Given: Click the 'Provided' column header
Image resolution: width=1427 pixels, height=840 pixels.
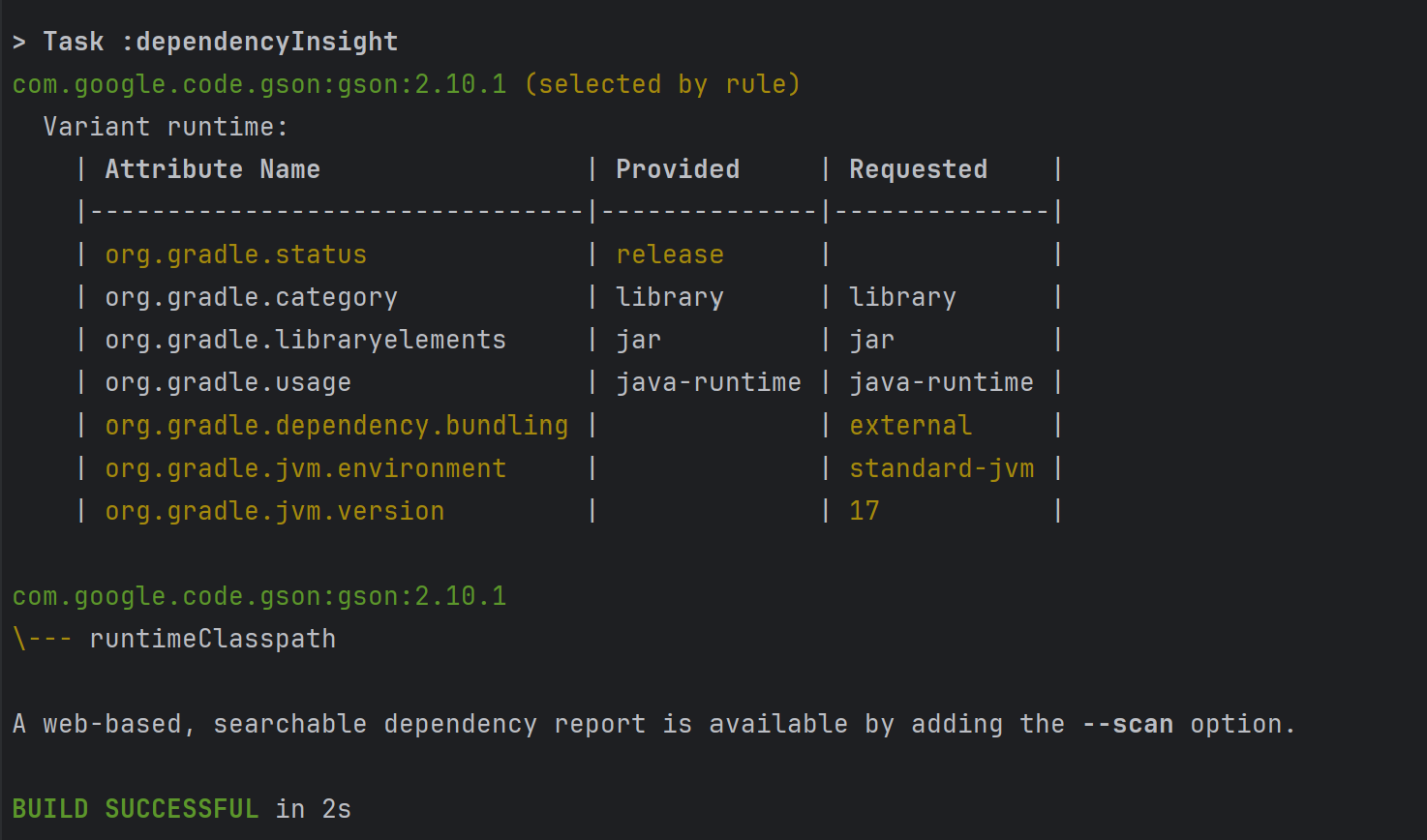Looking at the screenshot, I should tap(678, 169).
